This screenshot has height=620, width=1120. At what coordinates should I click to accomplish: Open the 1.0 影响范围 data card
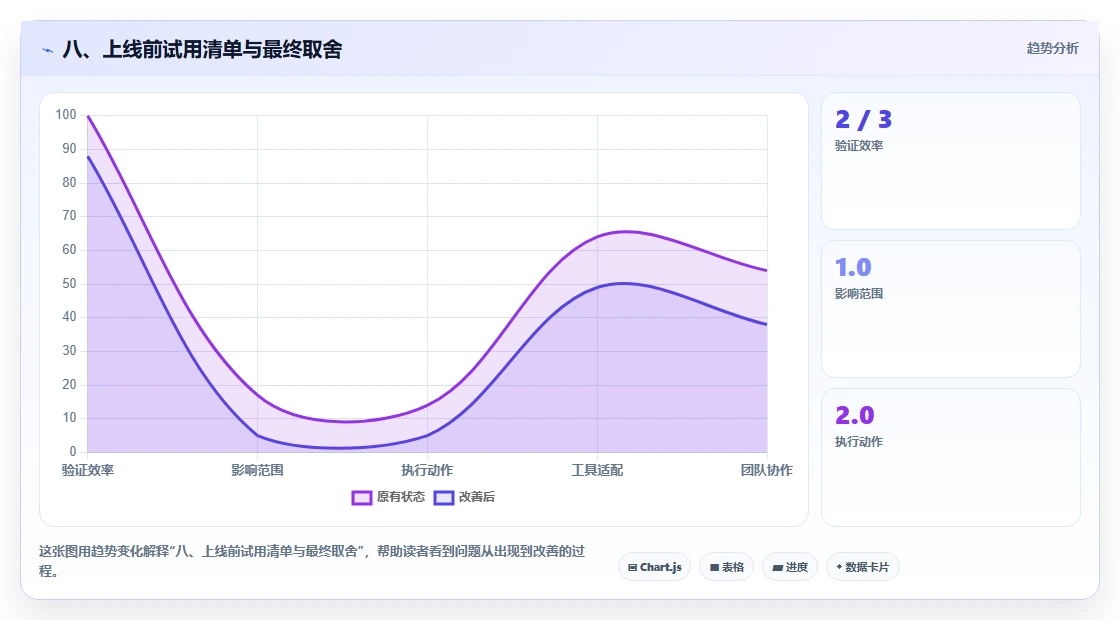pyautogui.click(x=951, y=309)
